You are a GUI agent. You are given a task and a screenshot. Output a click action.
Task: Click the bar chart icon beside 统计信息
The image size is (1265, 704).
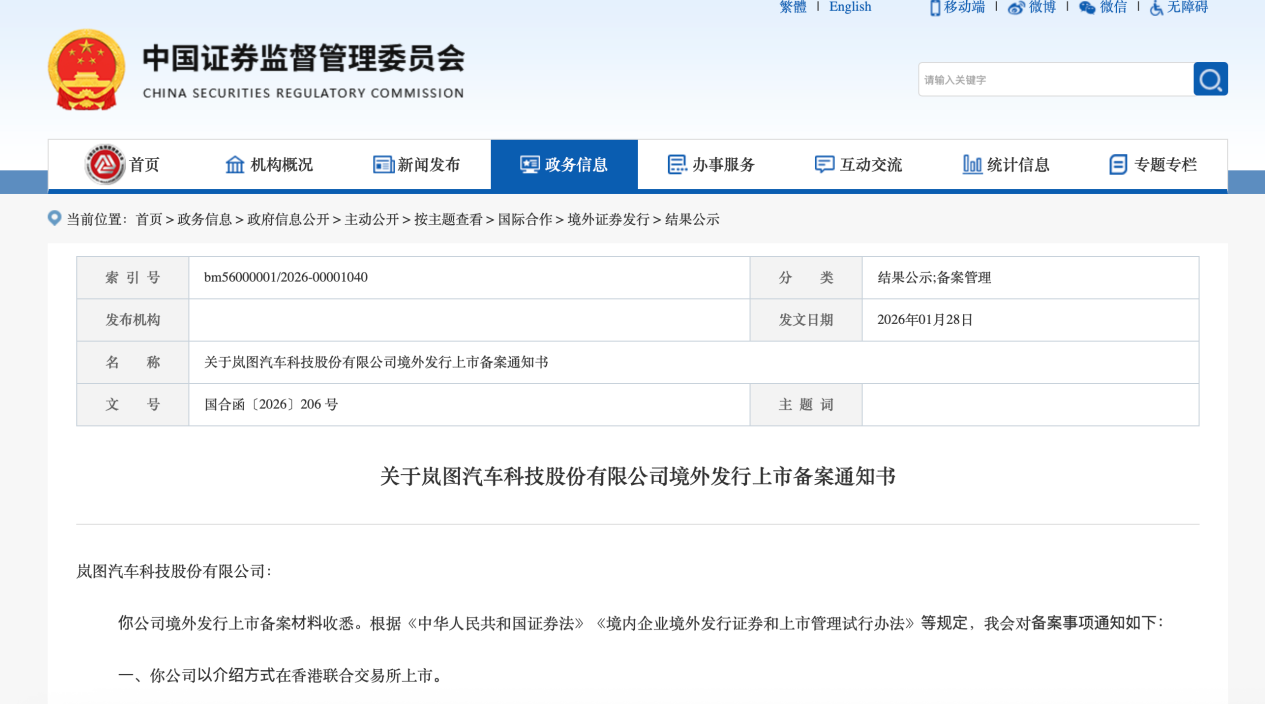click(x=971, y=163)
